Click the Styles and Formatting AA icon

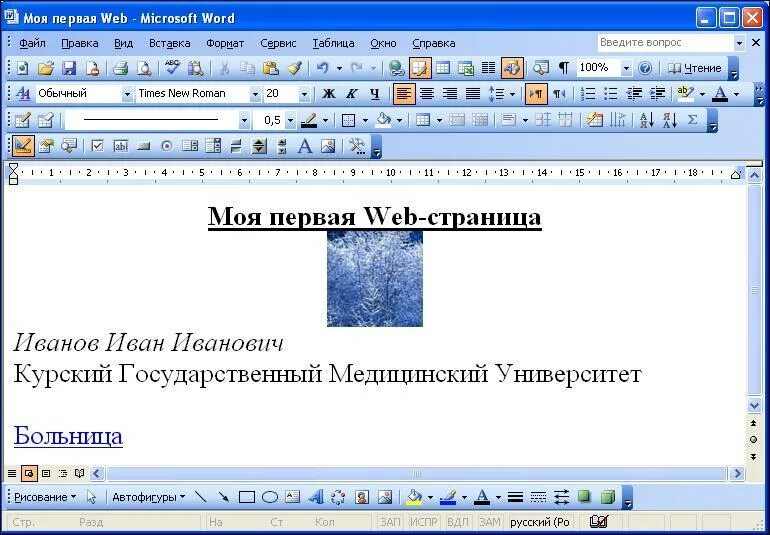(23, 93)
